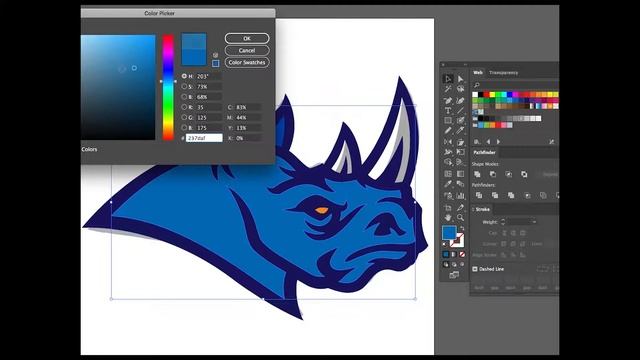This screenshot has height=360, width=640.
Task: Select the H hue radio button
Action: tap(184, 76)
